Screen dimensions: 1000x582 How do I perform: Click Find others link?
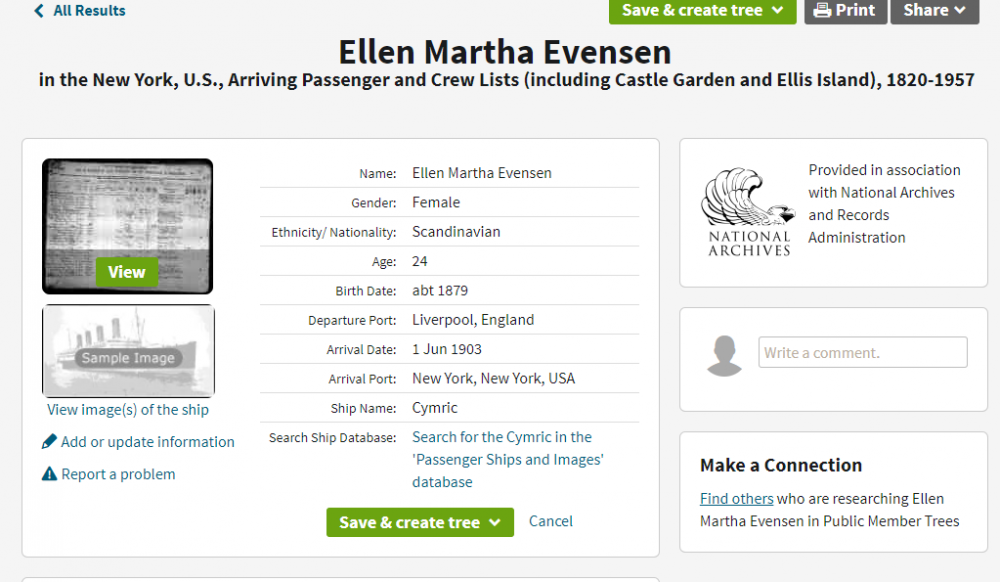(736, 499)
